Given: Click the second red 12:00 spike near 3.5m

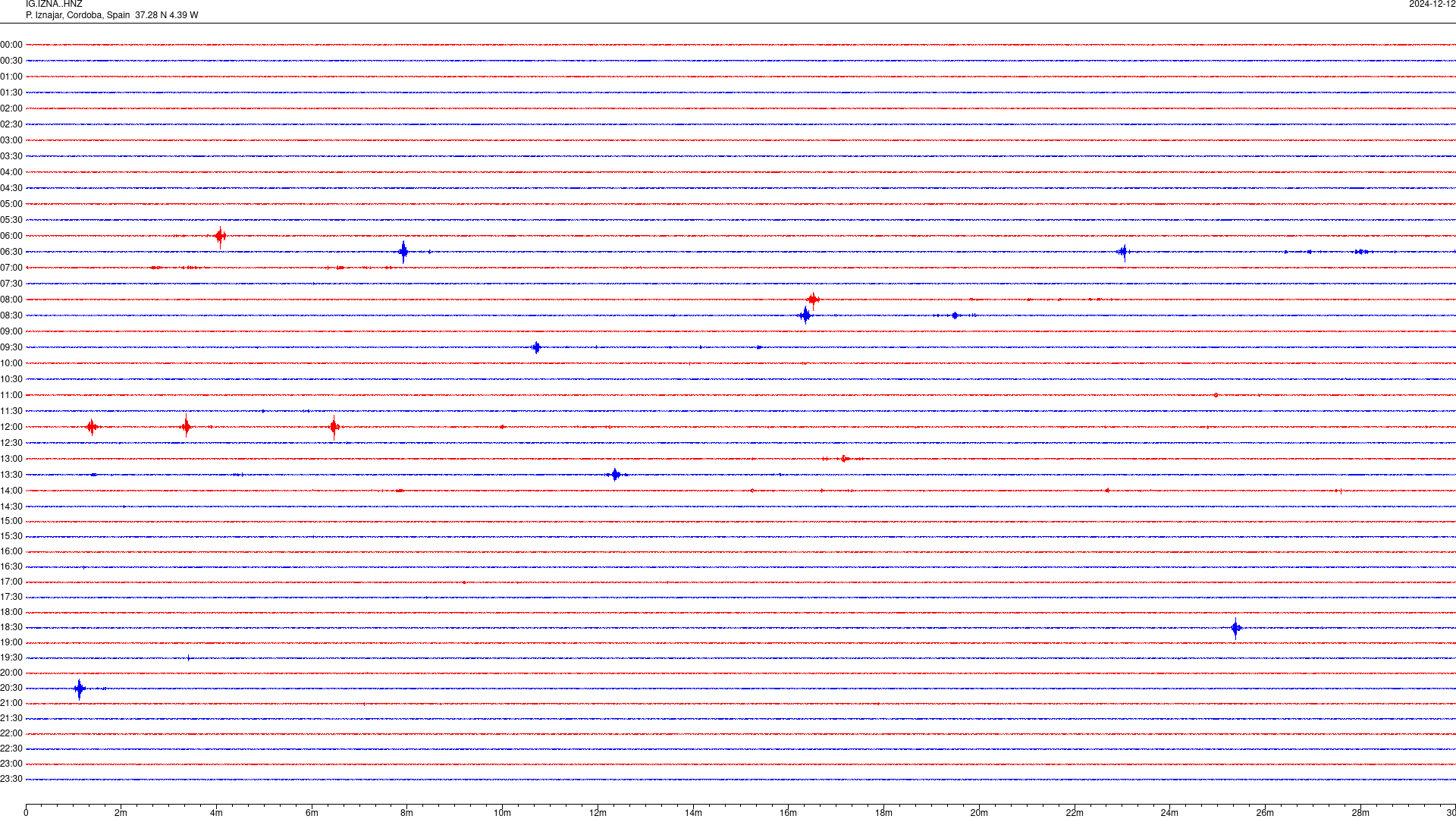Looking at the screenshot, I should (x=187, y=427).
